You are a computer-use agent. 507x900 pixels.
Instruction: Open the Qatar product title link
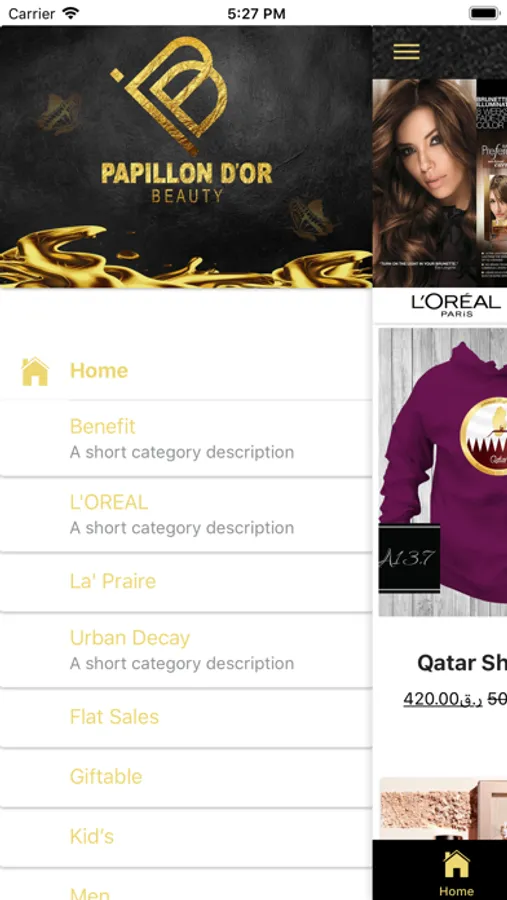pos(462,663)
